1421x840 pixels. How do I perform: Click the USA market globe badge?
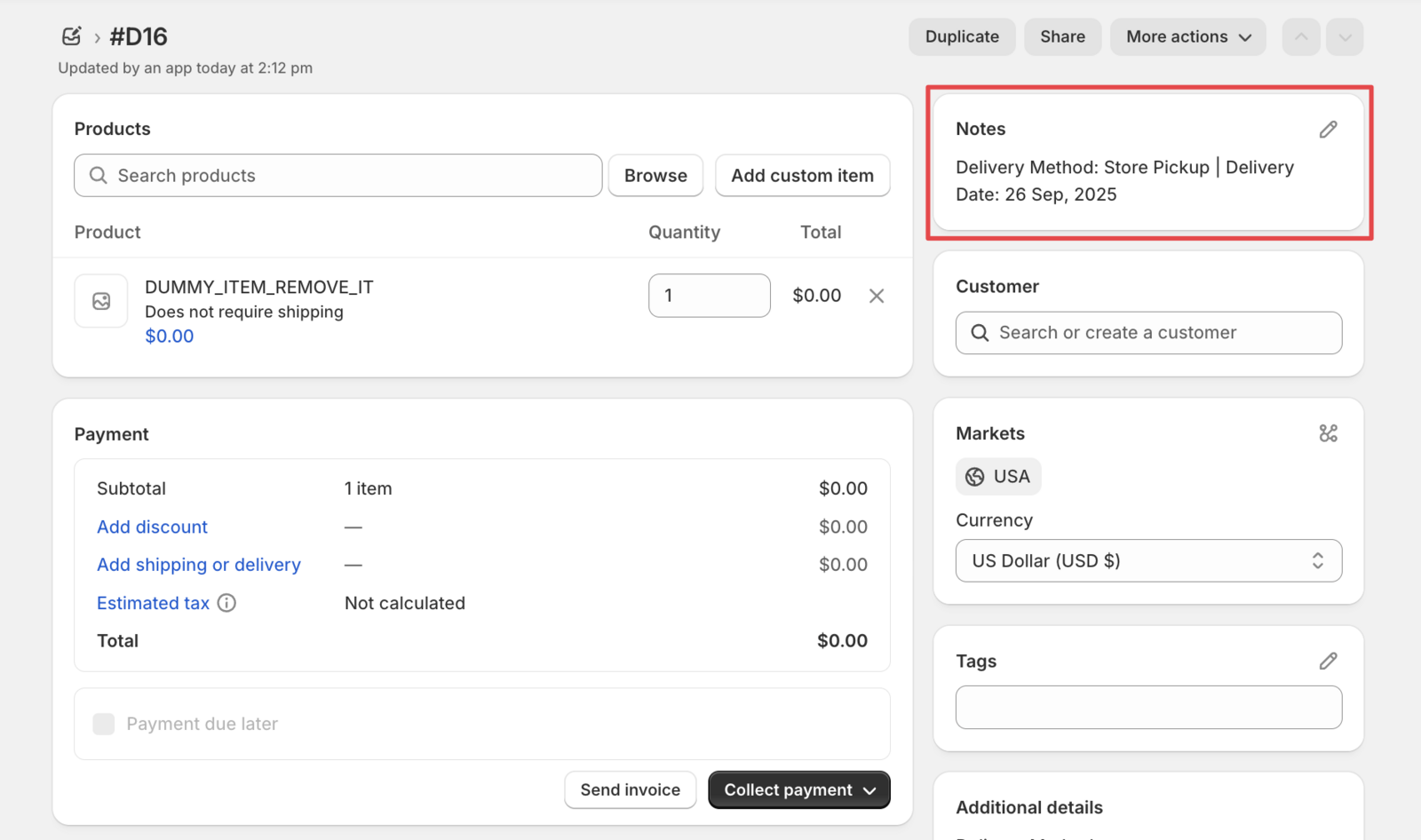click(998, 477)
